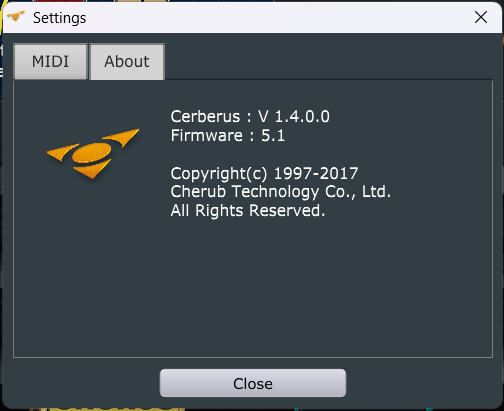The height and width of the screenshot is (411, 504).
Task: Click the Settings window title text
Action: pyautogui.click(x=60, y=18)
